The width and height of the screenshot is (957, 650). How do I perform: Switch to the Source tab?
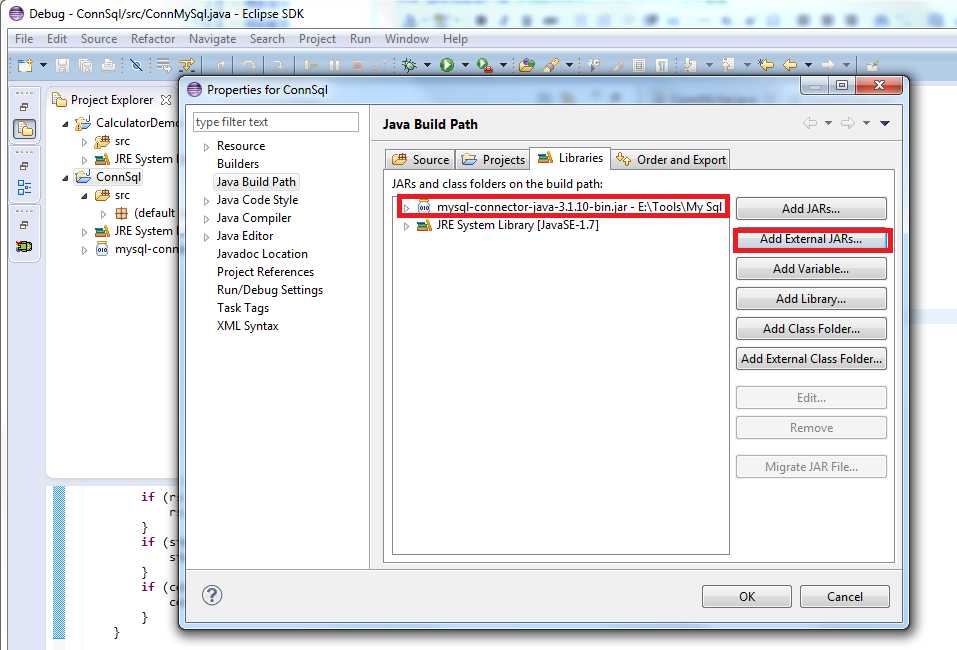(x=420, y=159)
